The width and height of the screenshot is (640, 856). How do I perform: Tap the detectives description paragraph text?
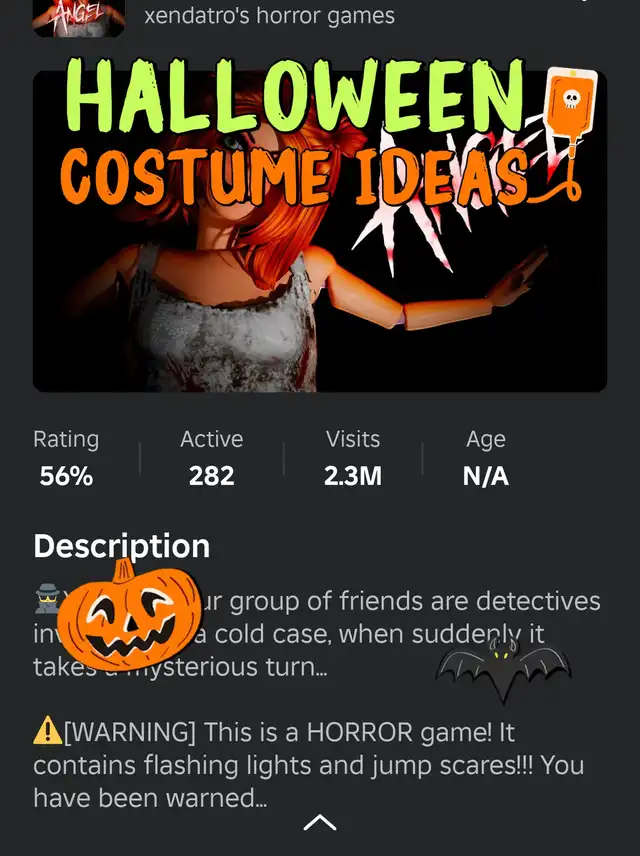click(317, 633)
